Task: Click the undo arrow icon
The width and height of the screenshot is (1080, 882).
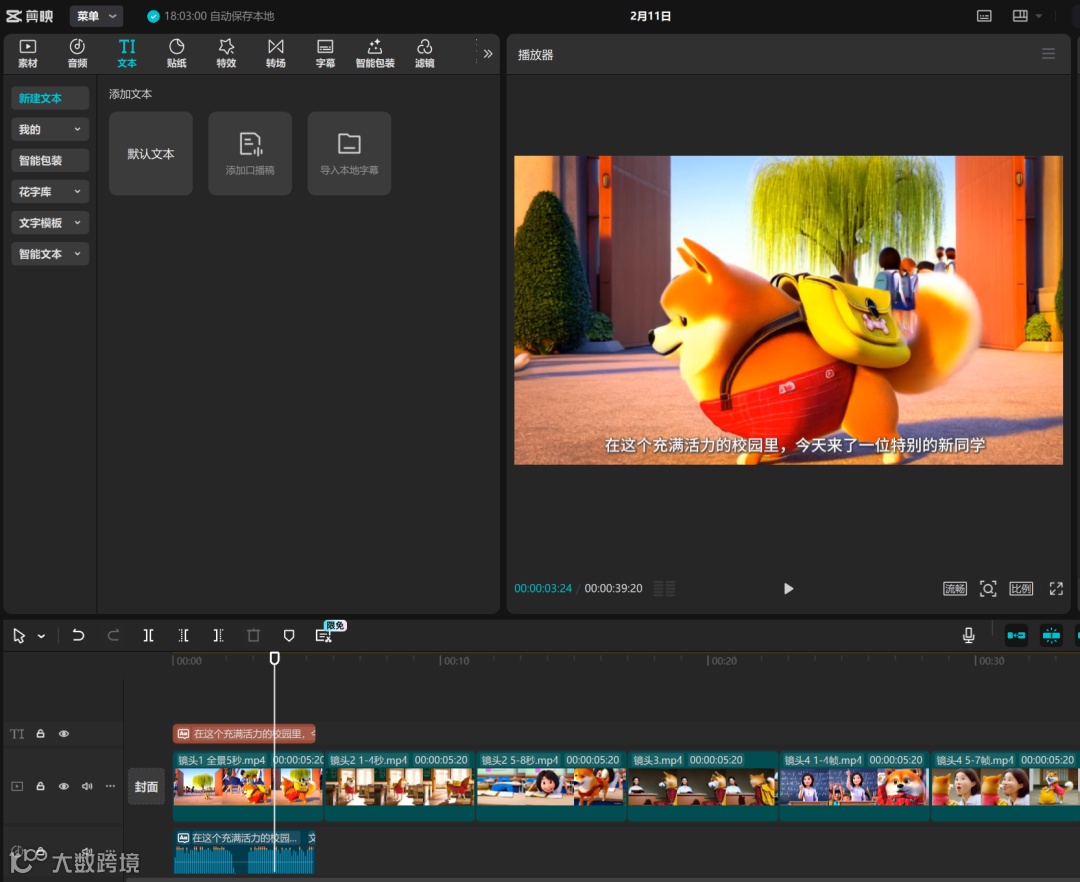Action: 78,636
